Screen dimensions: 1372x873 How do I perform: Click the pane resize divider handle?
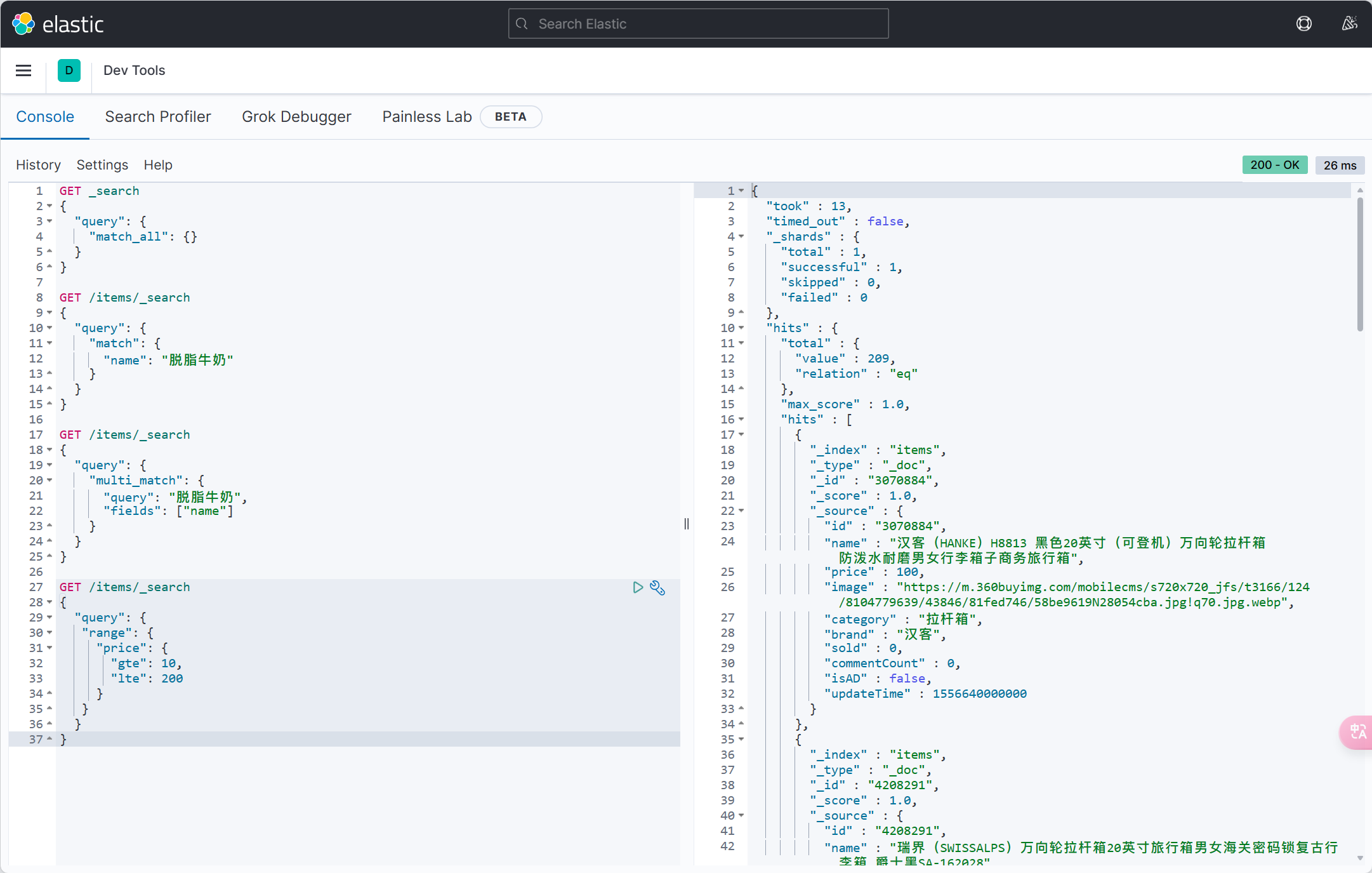(x=687, y=524)
